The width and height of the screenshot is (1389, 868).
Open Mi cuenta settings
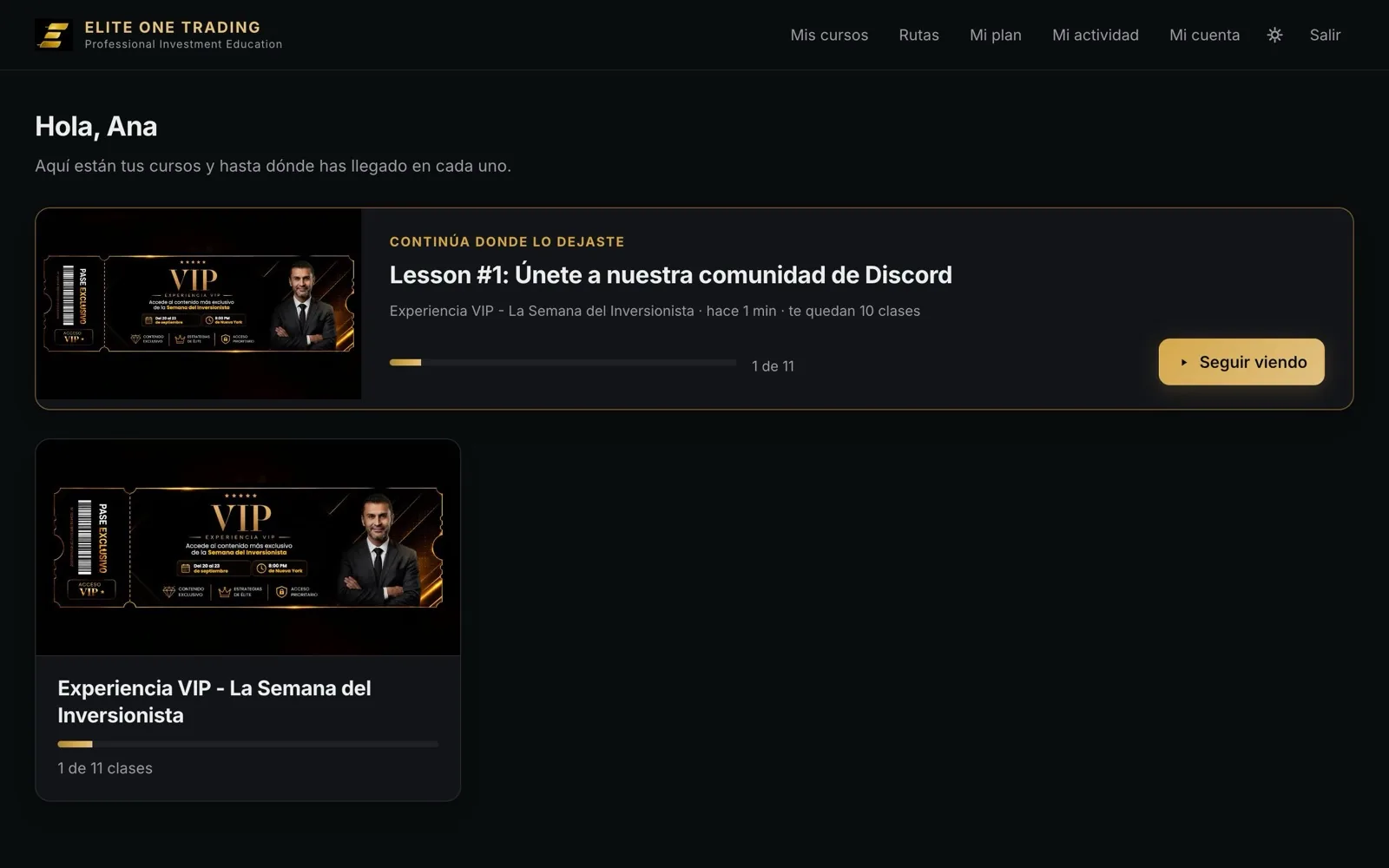(x=1204, y=35)
